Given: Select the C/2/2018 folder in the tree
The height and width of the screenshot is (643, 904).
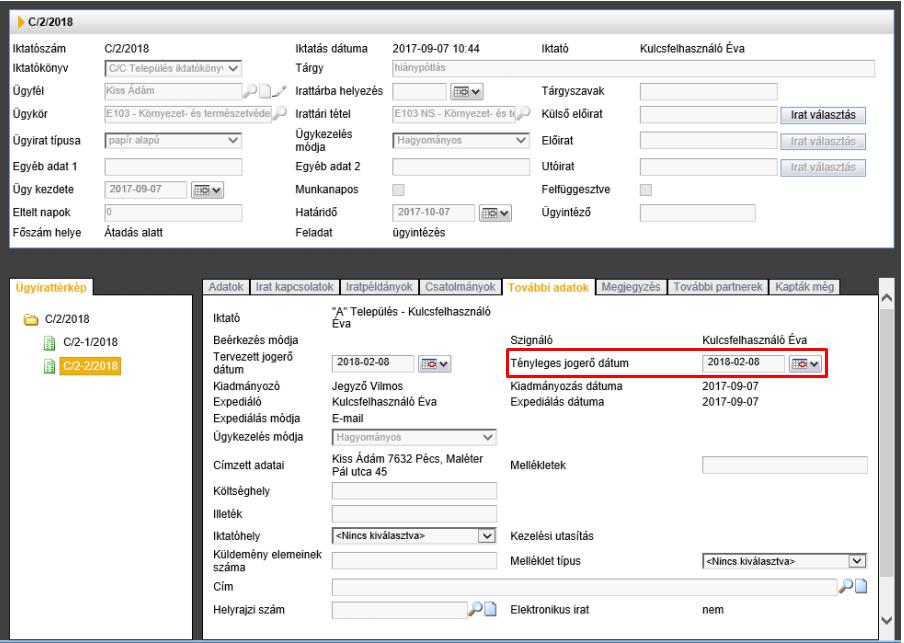Looking at the screenshot, I should pyautogui.click(x=56, y=319).
